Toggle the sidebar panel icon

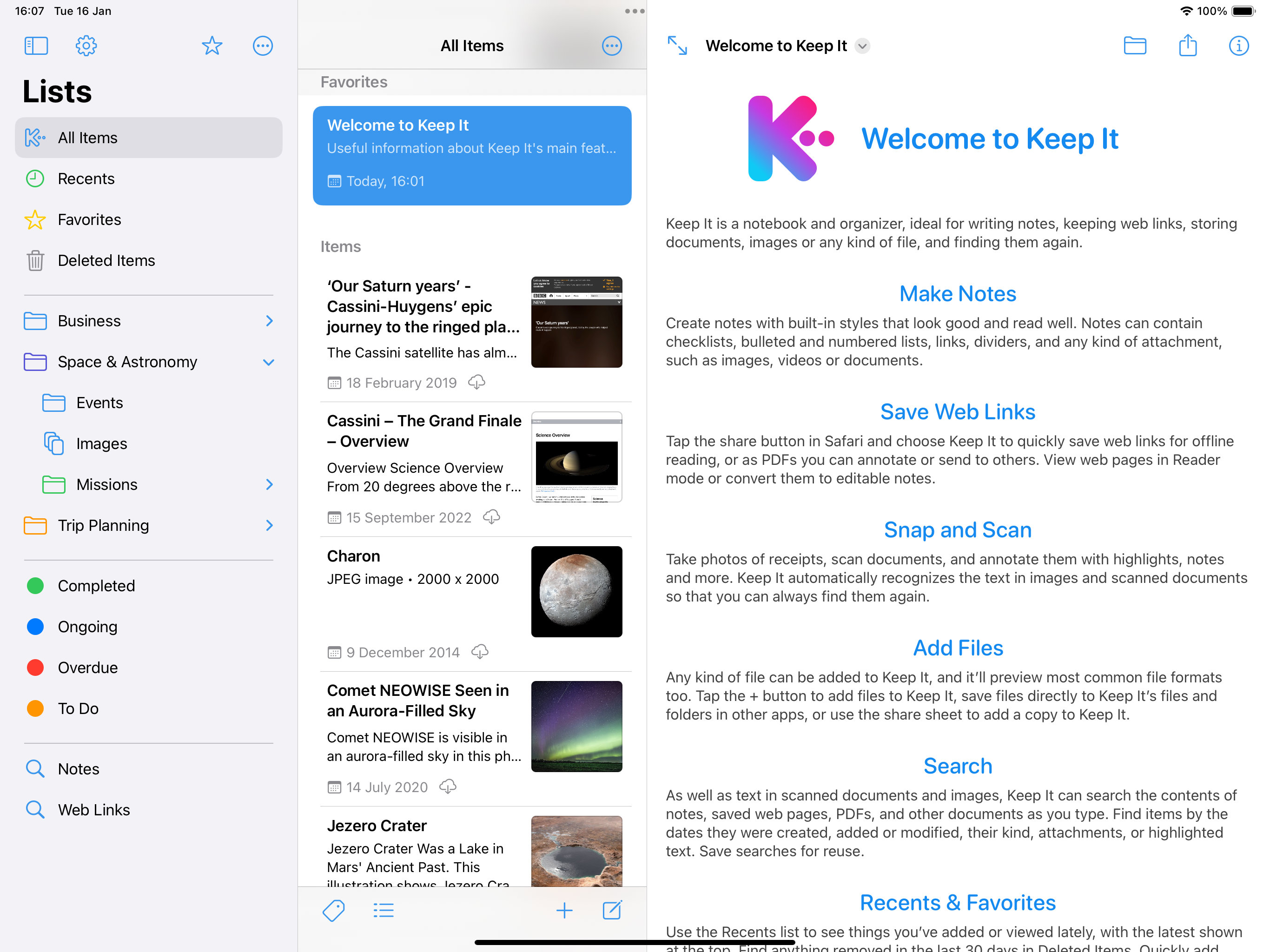[36, 46]
